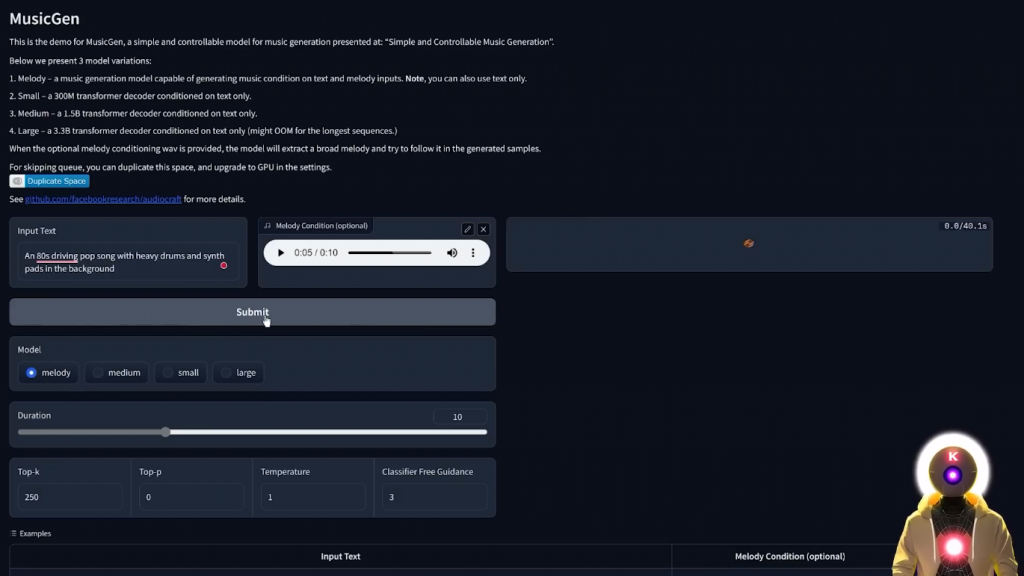This screenshot has width=1024, height=576.
Task: Select the small model radio button
Action: 168,373
